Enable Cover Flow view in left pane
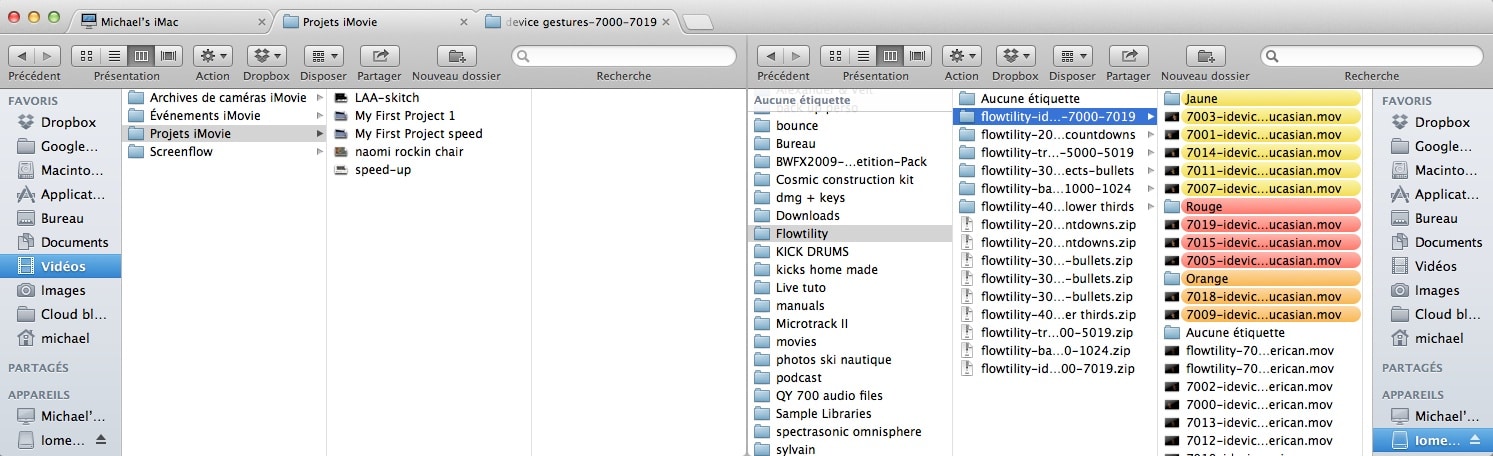The width and height of the screenshot is (1493, 456). (169, 56)
